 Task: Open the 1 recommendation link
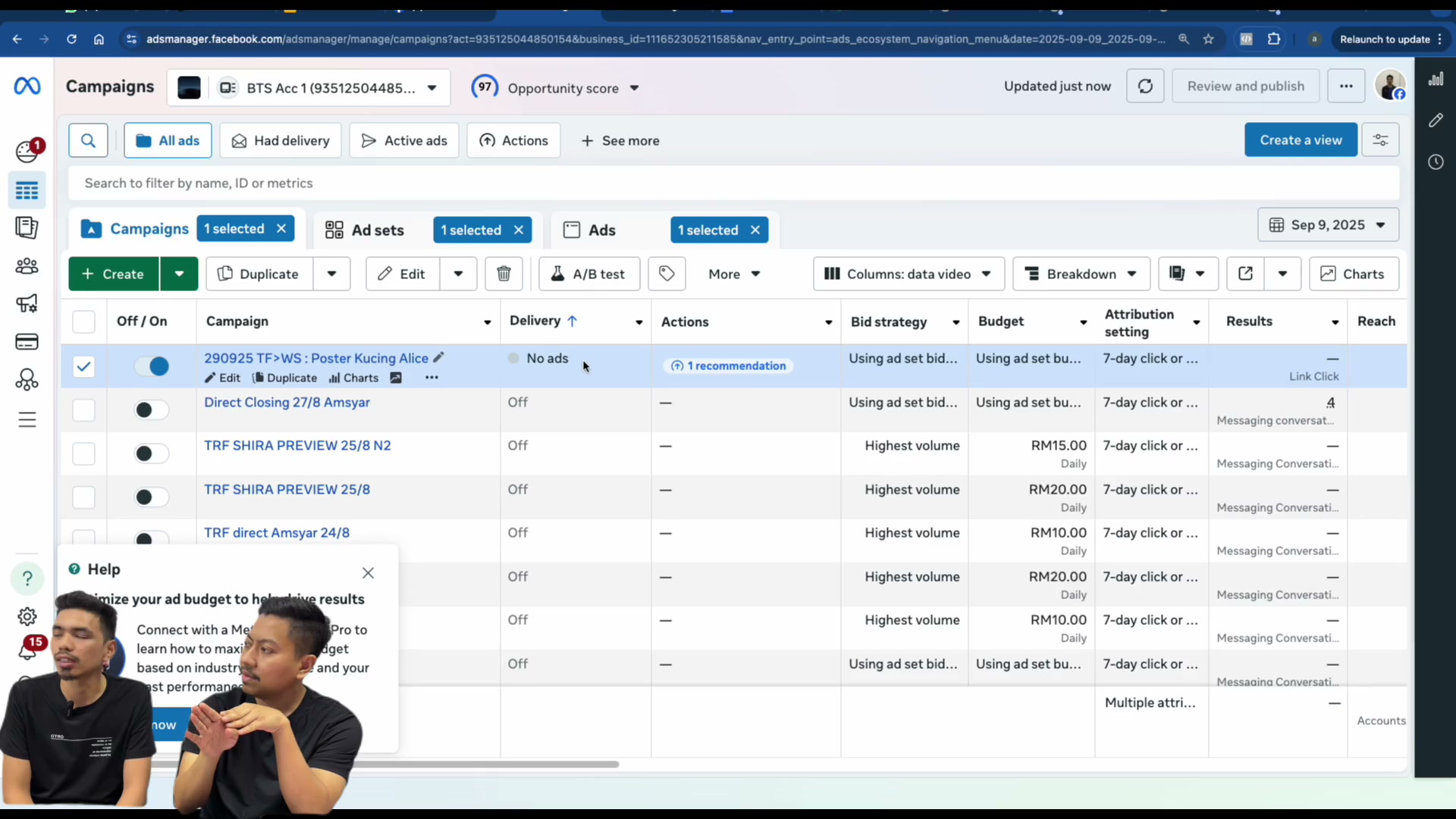point(729,366)
